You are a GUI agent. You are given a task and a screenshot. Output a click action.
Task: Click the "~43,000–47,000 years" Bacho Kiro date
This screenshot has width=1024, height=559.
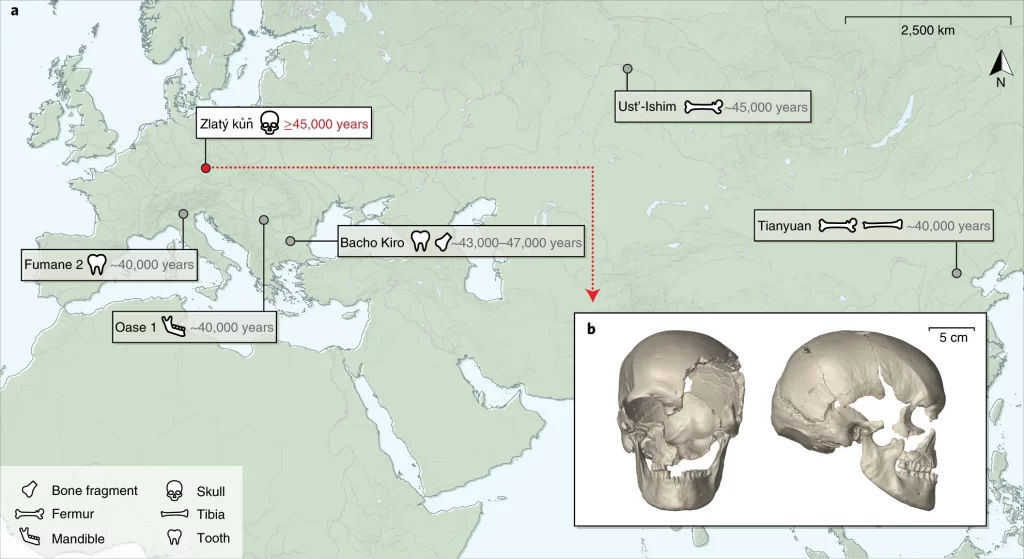pyautogui.click(x=513, y=243)
